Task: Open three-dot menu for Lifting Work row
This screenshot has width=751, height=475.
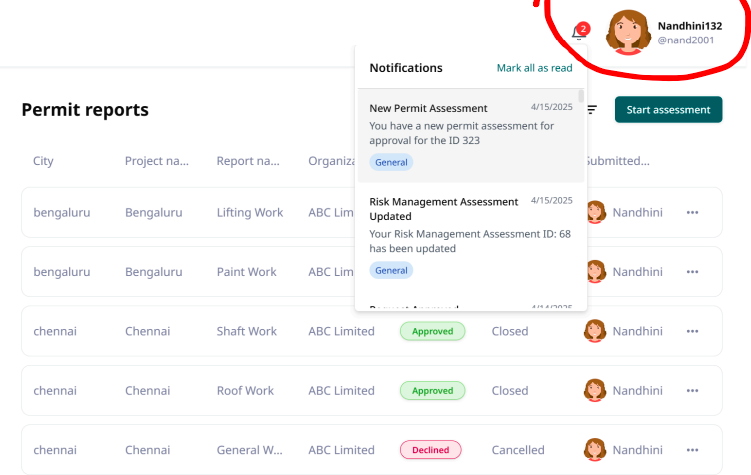Action: [x=692, y=212]
